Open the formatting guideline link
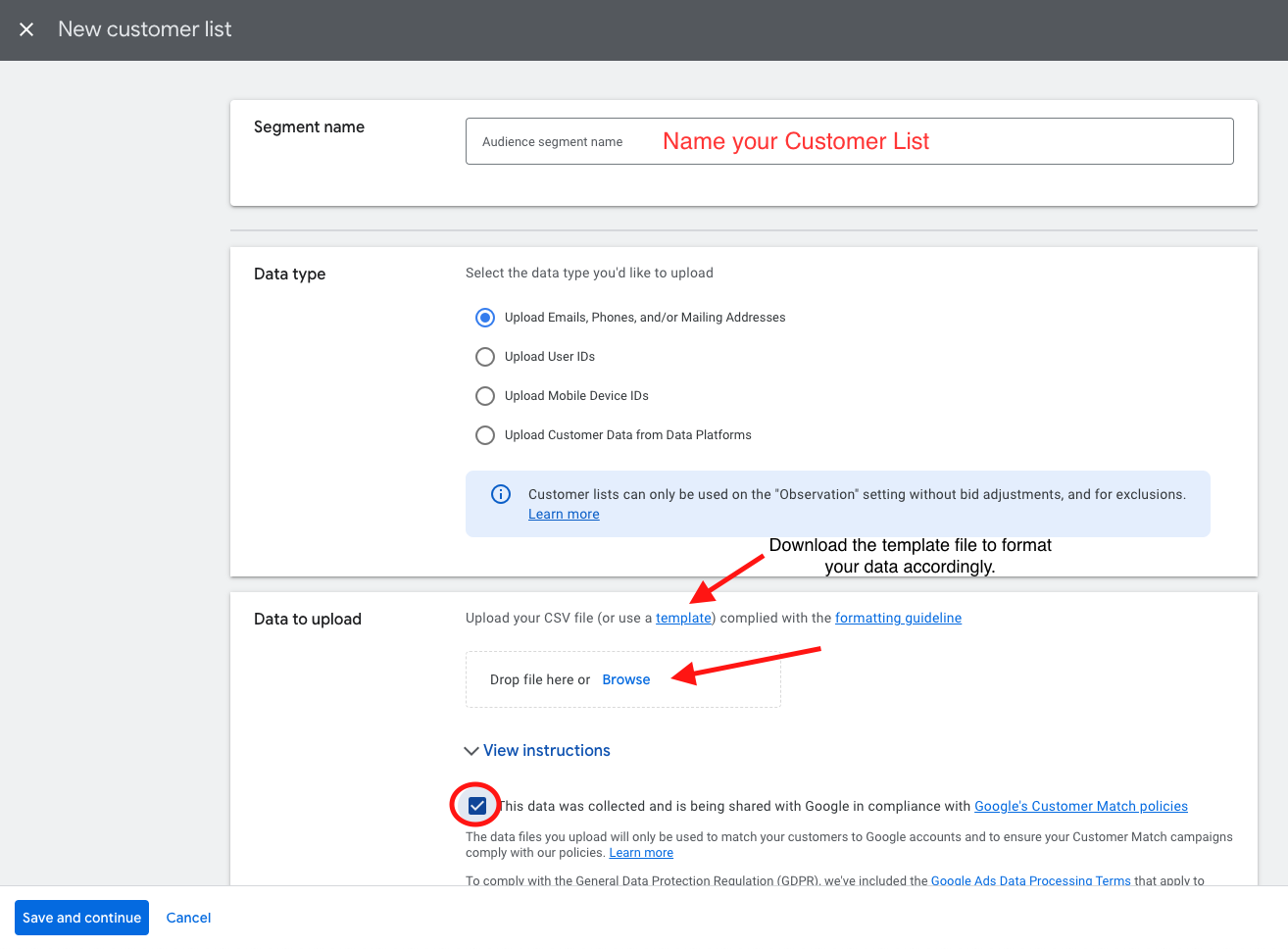The height and width of the screenshot is (949, 1288). (898, 619)
